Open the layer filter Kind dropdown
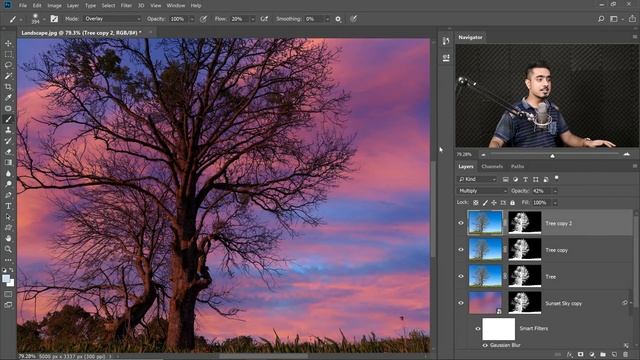This screenshot has height=360, width=640. click(x=477, y=179)
